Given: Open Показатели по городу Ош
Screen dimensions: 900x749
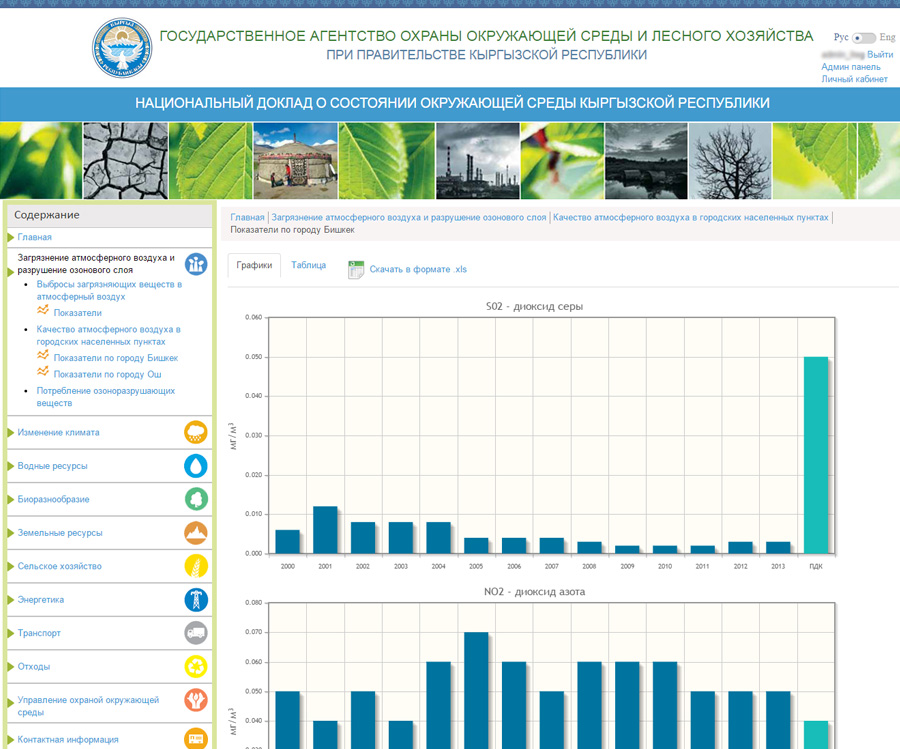Looking at the screenshot, I should (x=107, y=374).
